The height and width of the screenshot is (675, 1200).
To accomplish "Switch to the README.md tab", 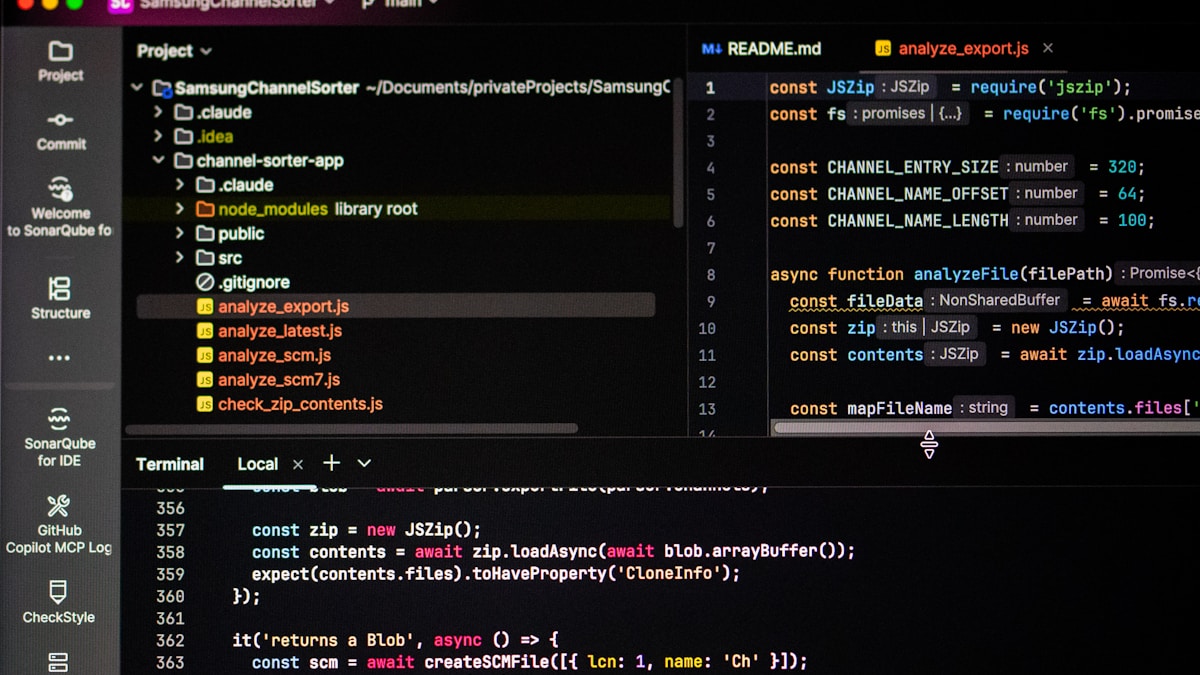I will 762,48.
